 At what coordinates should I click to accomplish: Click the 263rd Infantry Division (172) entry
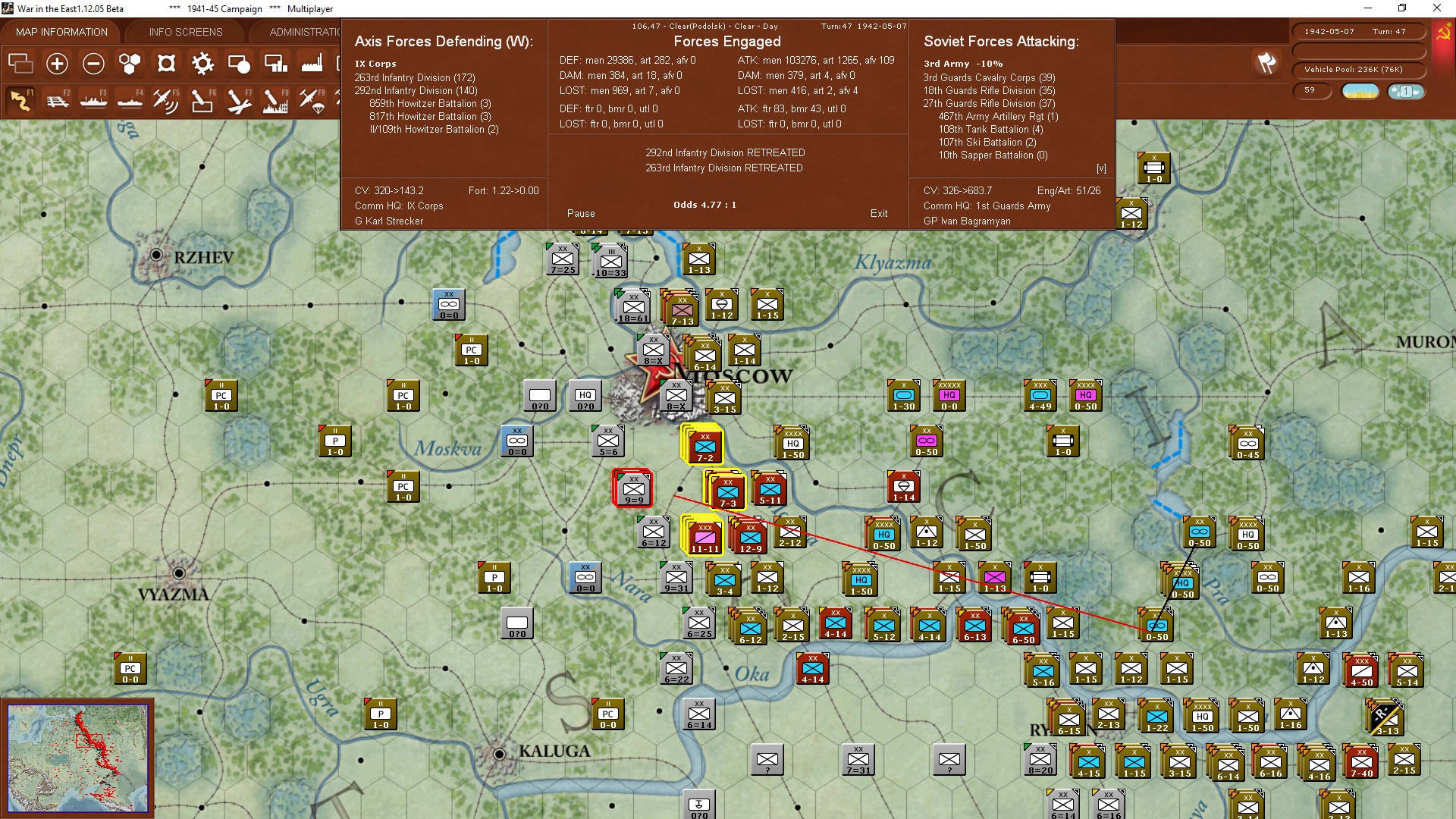(415, 78)
